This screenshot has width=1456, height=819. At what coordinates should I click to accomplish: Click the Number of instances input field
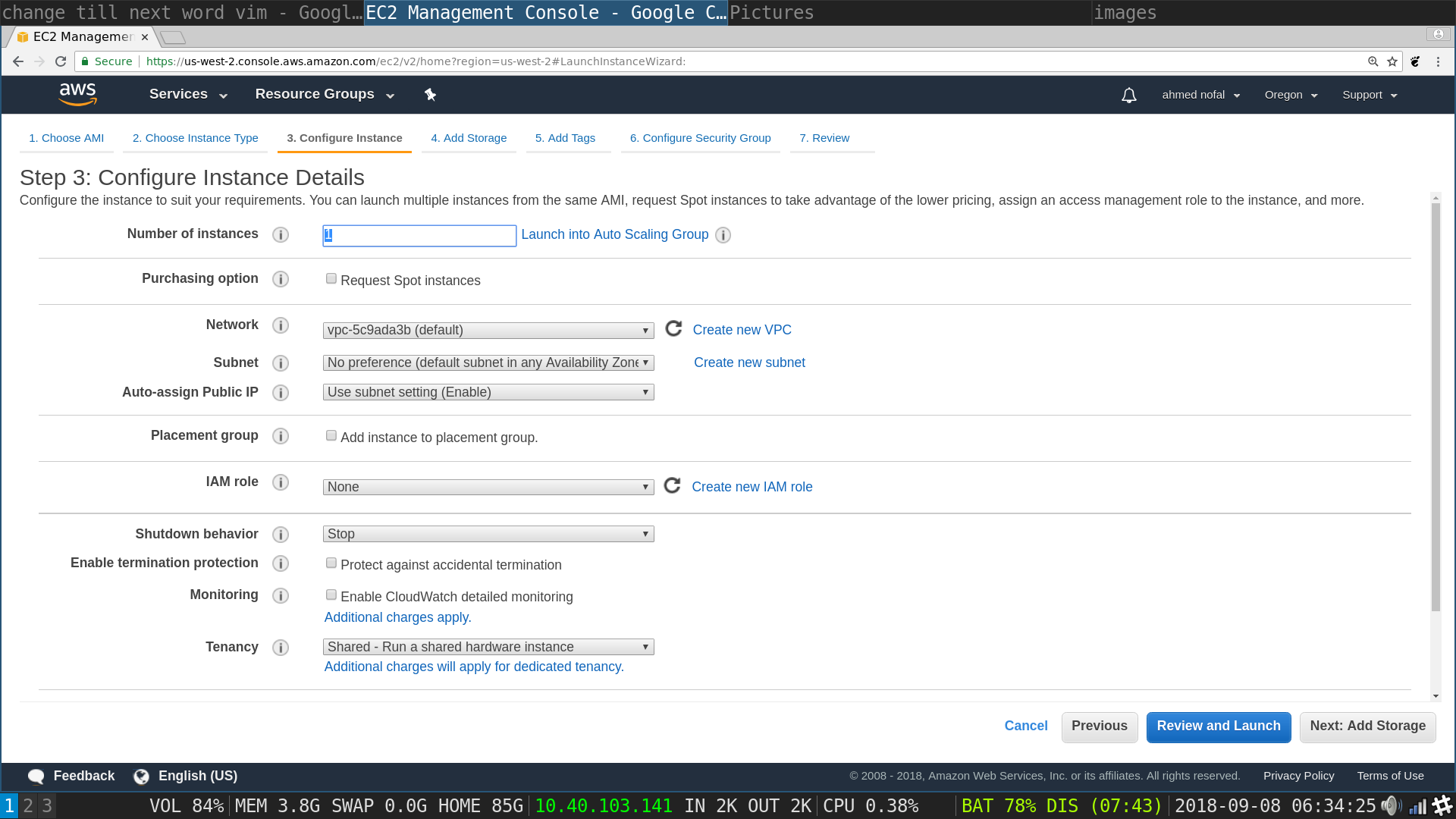click(419, 235)
